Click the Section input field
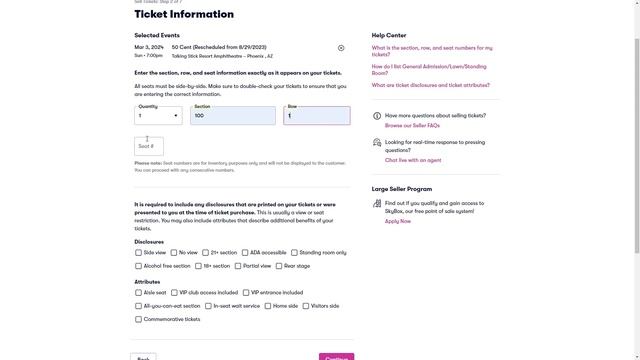The height and width of the screenshot is (360, 640). tap(233, 116)
